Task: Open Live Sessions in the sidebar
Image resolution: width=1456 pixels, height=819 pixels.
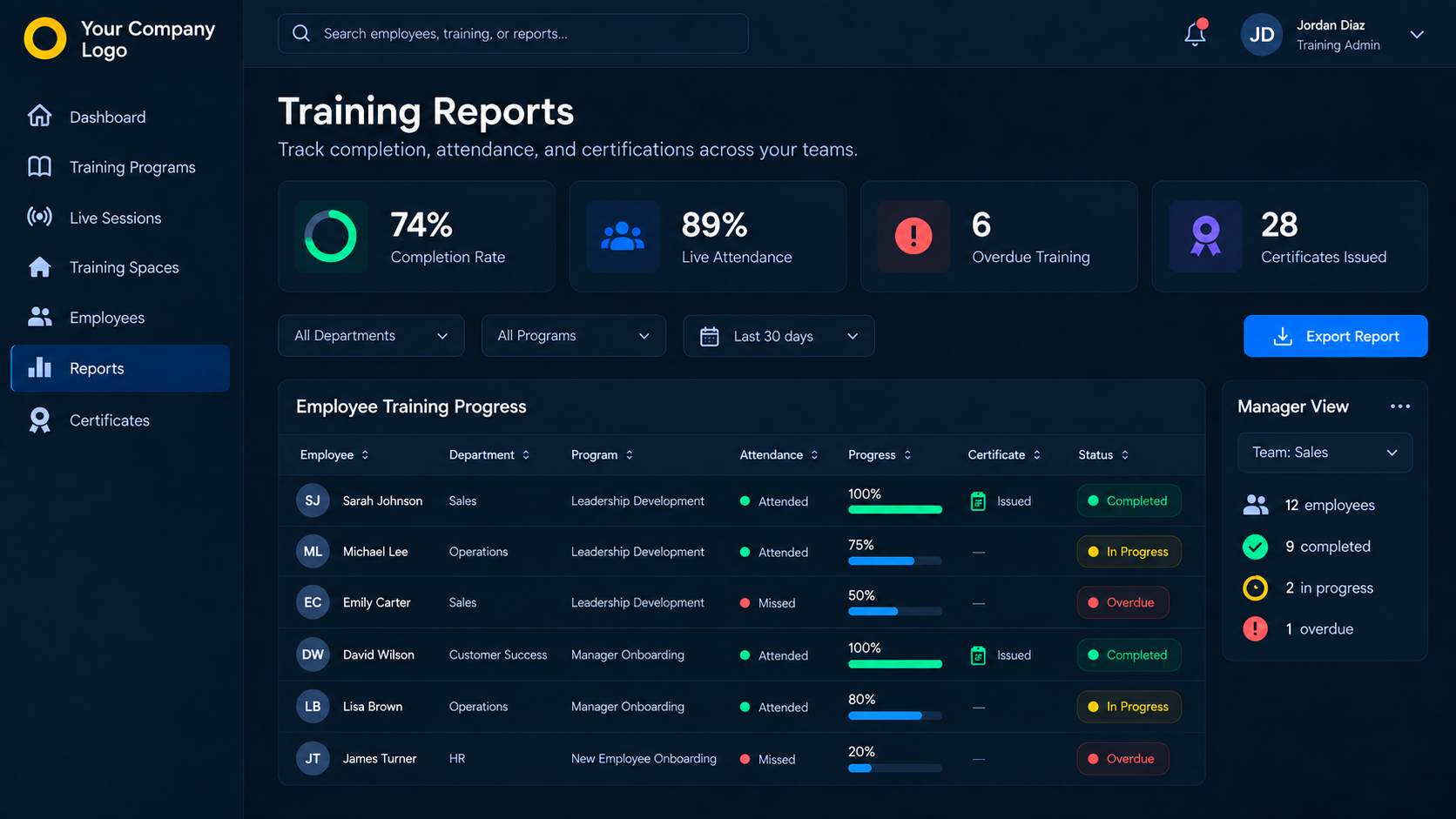Action: [120, 218]
